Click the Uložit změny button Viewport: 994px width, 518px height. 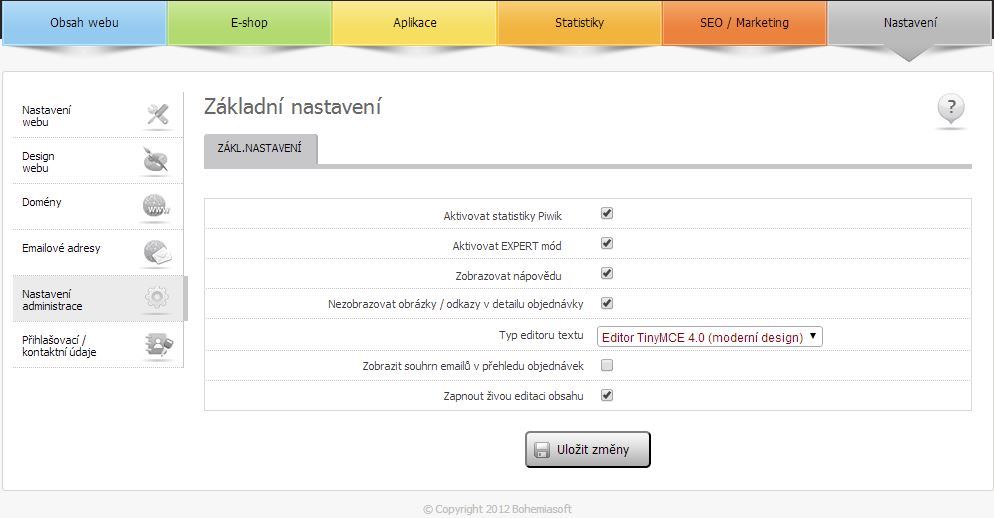588,450
